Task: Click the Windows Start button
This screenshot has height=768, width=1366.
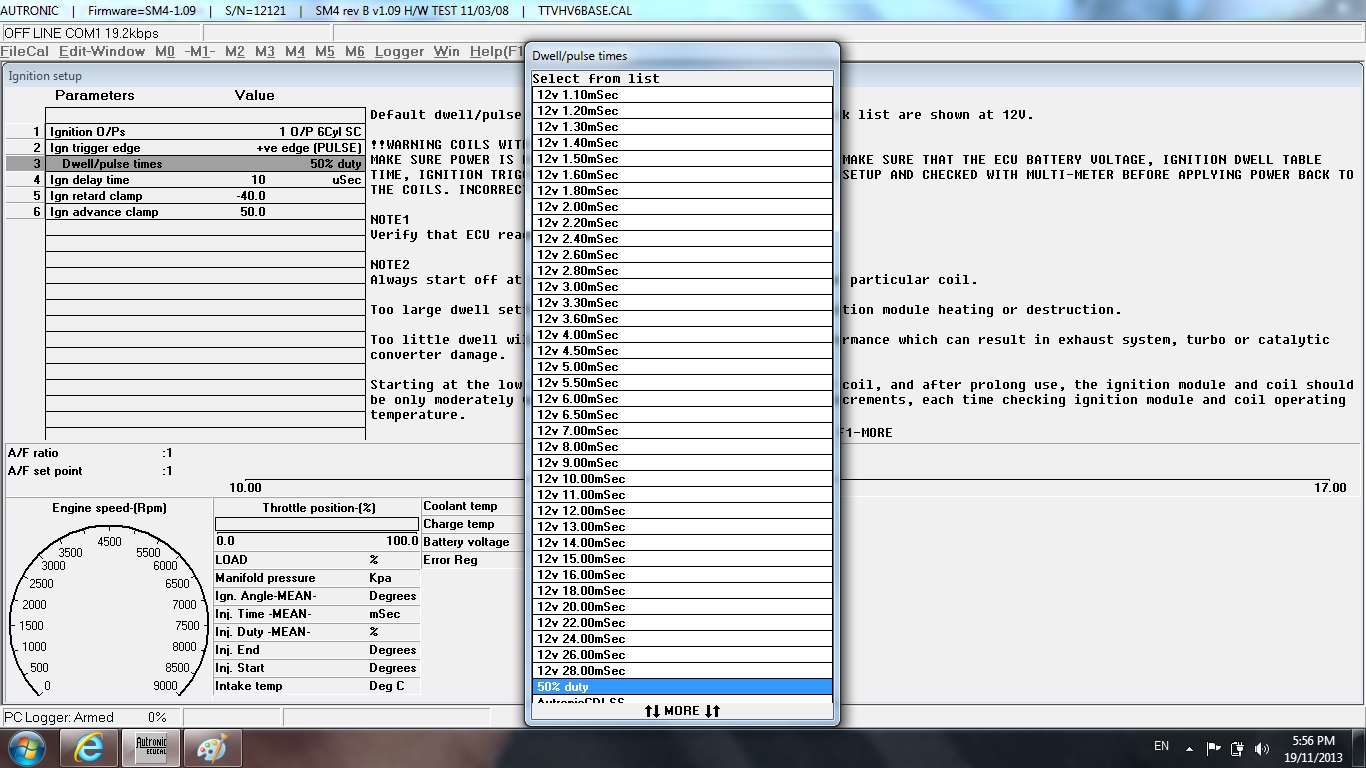Action: point(27,748)
